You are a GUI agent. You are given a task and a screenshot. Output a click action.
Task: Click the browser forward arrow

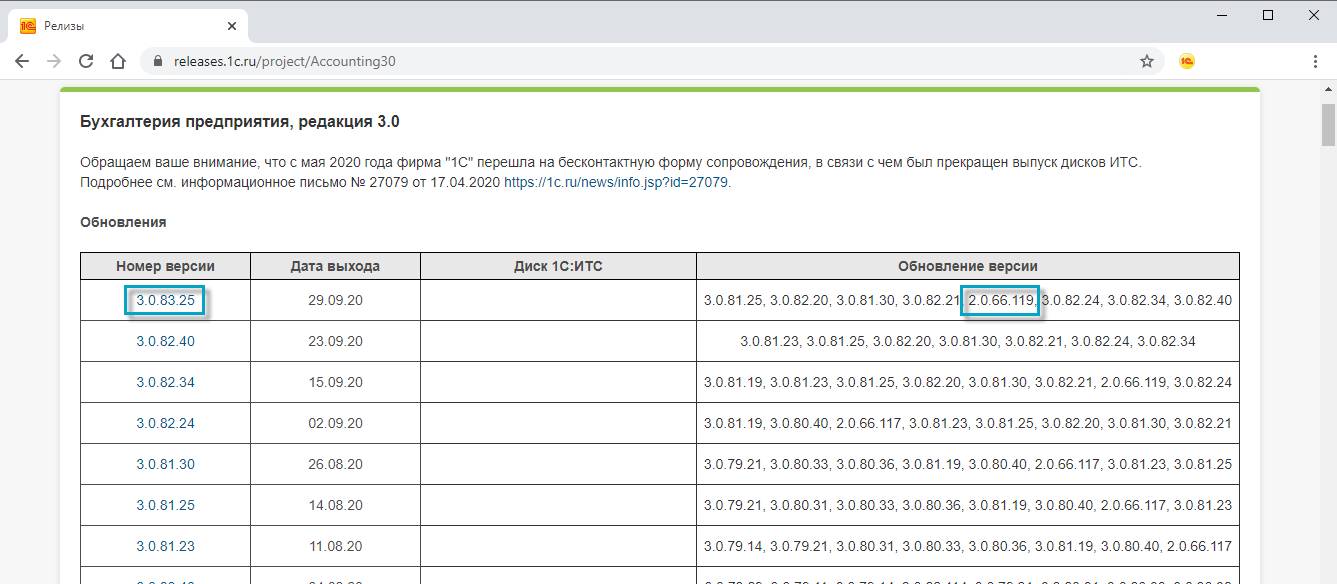(54, 61)
